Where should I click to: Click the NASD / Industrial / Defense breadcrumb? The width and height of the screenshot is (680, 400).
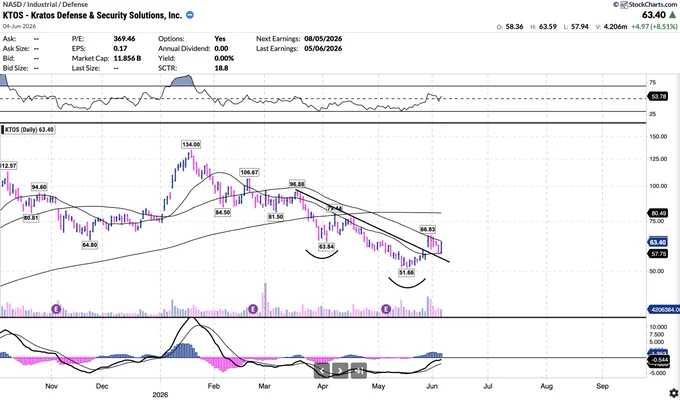[46, 4]
